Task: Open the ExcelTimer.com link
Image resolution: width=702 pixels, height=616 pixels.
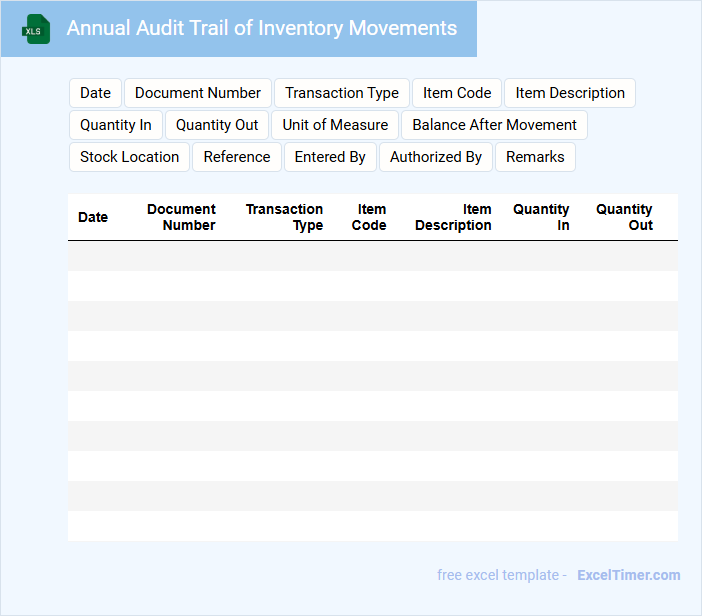Action: pos(628,575)
